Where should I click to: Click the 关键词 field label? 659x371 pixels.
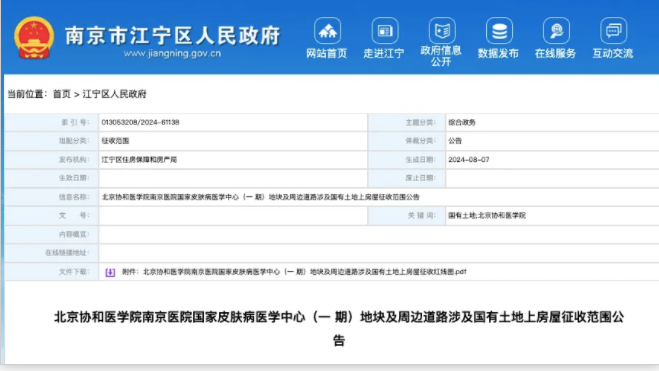422,216
